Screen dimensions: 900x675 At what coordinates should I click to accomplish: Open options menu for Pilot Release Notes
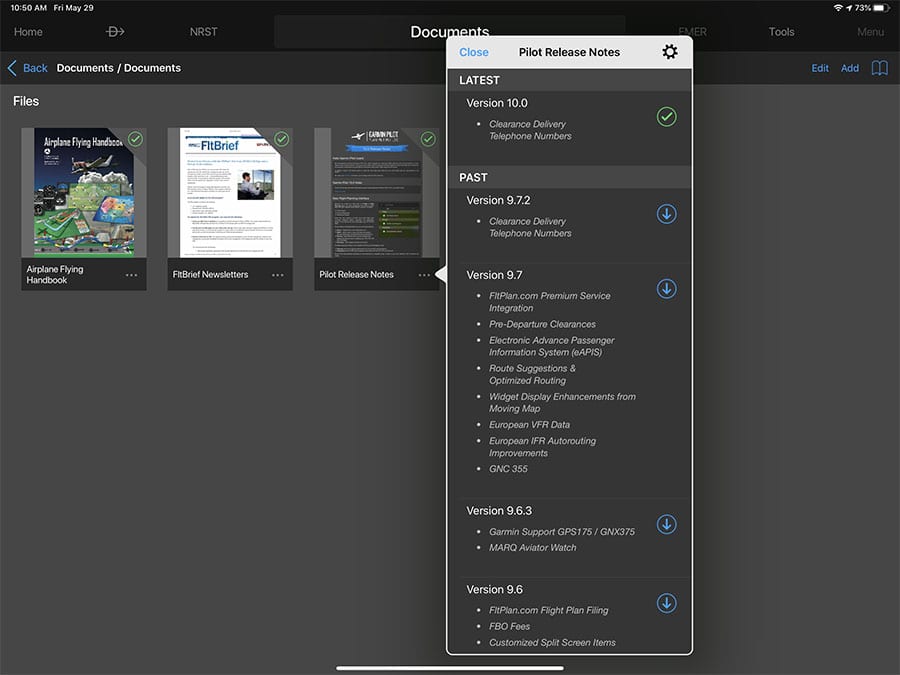pos(424,275)
